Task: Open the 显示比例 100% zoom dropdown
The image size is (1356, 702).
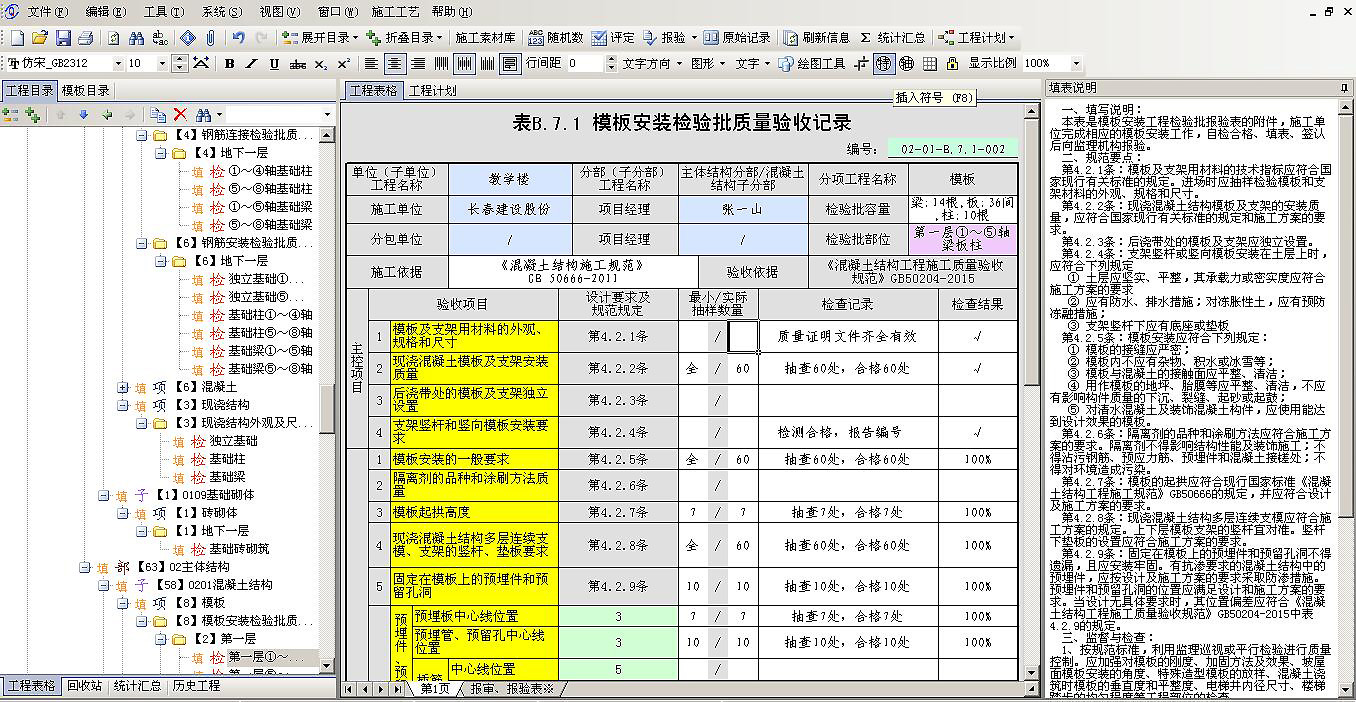Action: pos(1074,64)
